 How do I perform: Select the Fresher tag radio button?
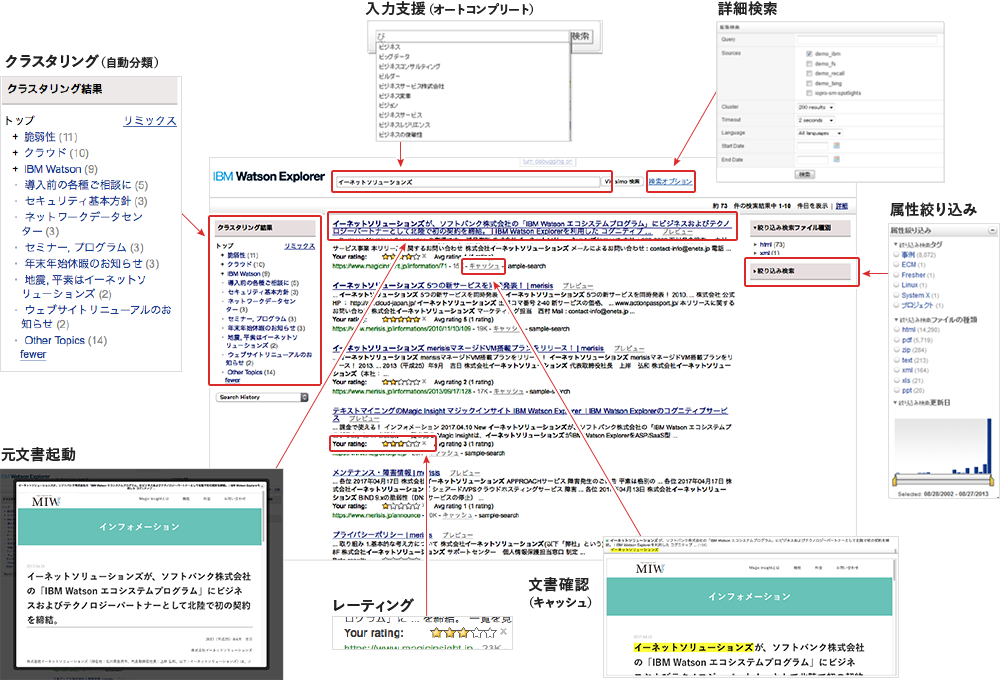click(x=896, y=274)
